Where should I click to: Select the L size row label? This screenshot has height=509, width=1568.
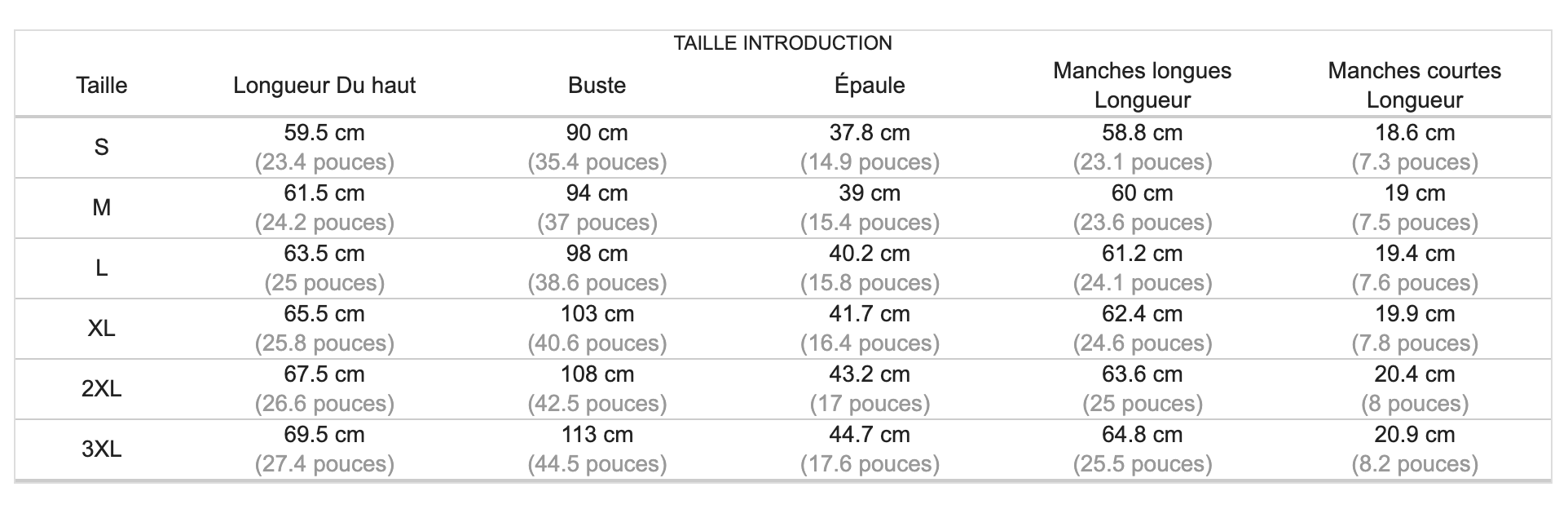(102, 268)
